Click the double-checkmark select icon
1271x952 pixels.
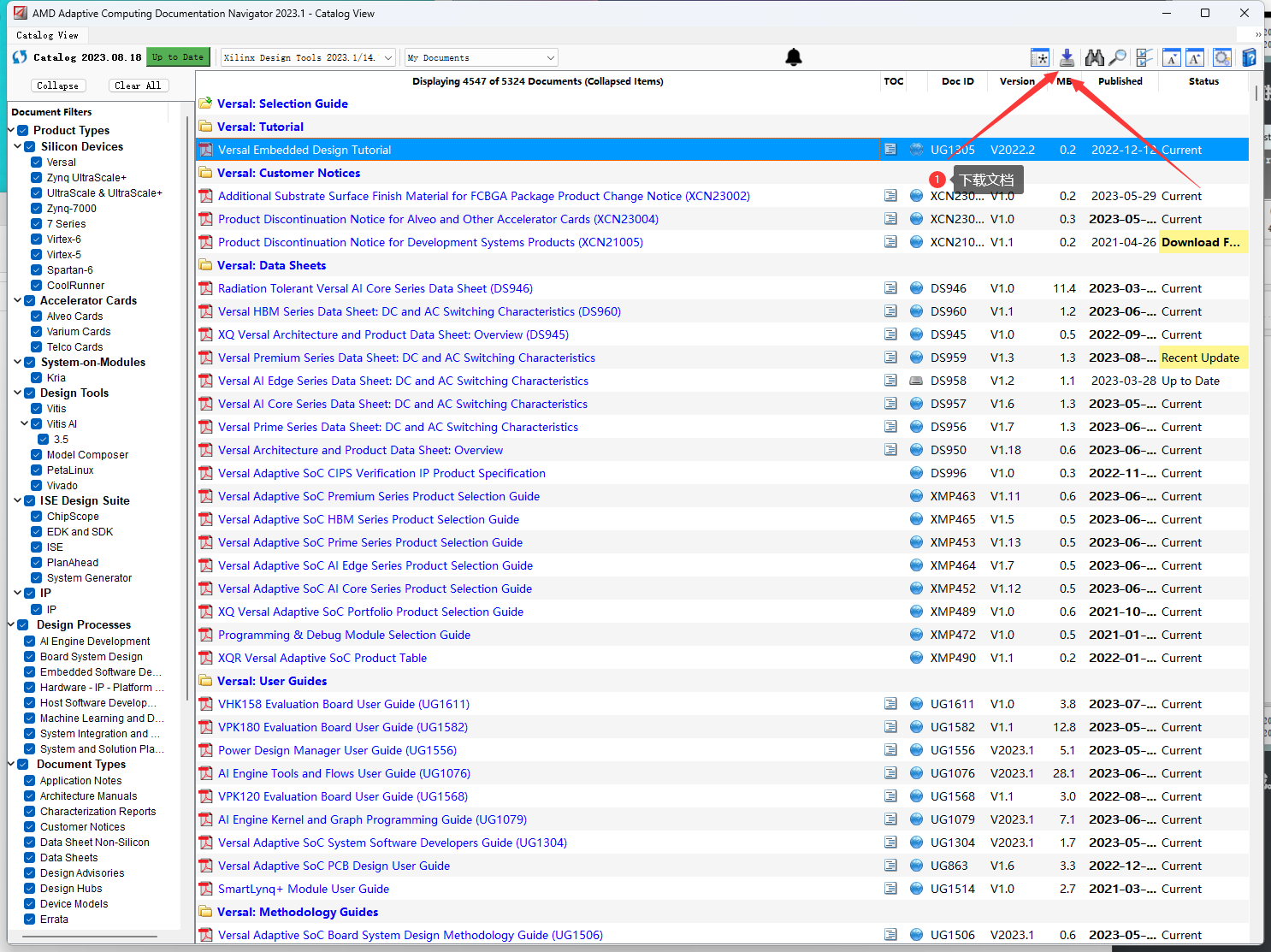[1144, 58]
